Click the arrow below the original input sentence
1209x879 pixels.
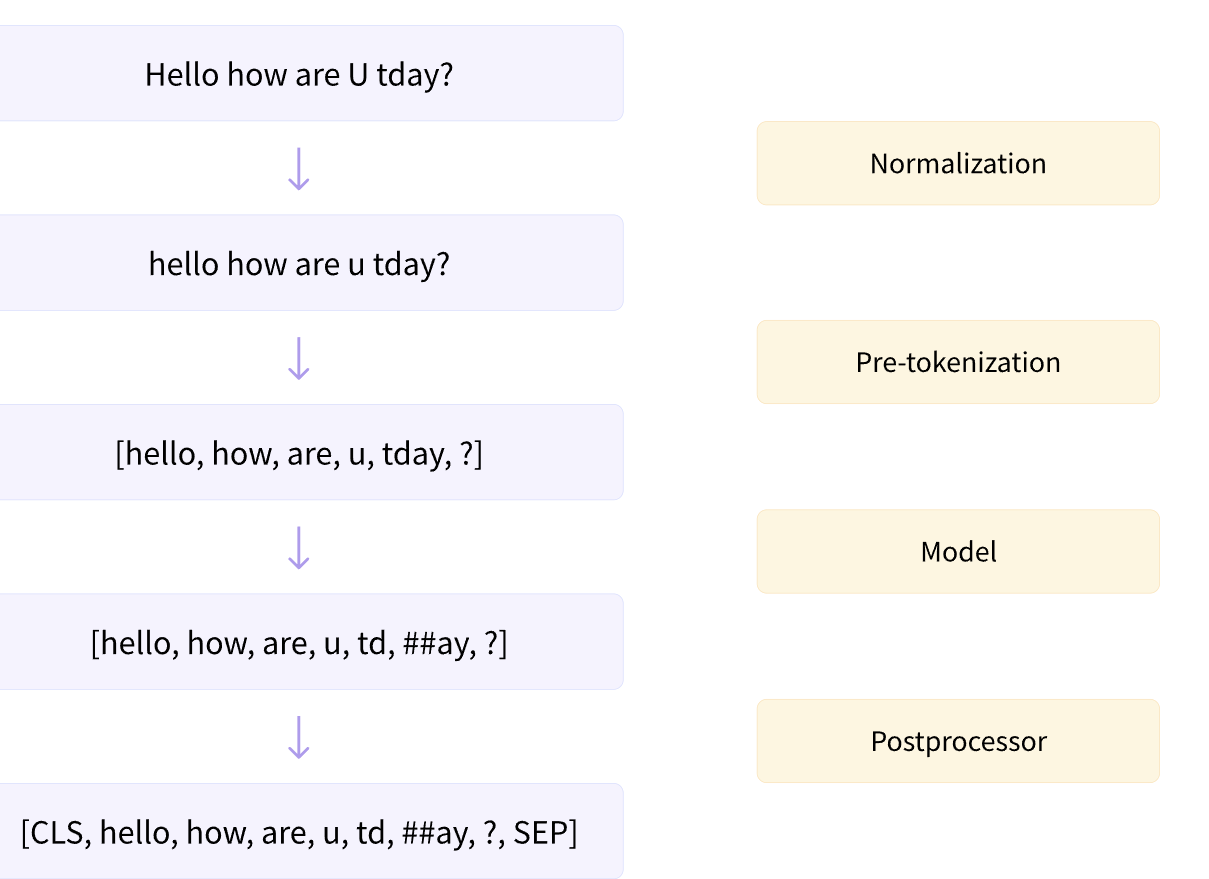pyautogui.click(x=298, y=168)
